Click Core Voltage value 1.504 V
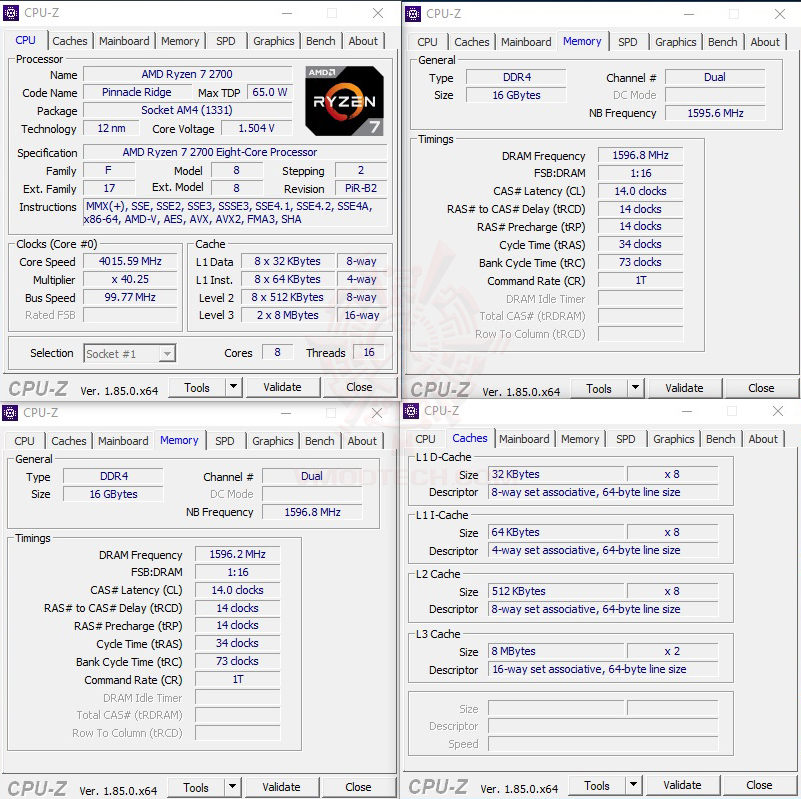This screenshot has height=799, width=801. pyautogui.click(x=257, y=128)
